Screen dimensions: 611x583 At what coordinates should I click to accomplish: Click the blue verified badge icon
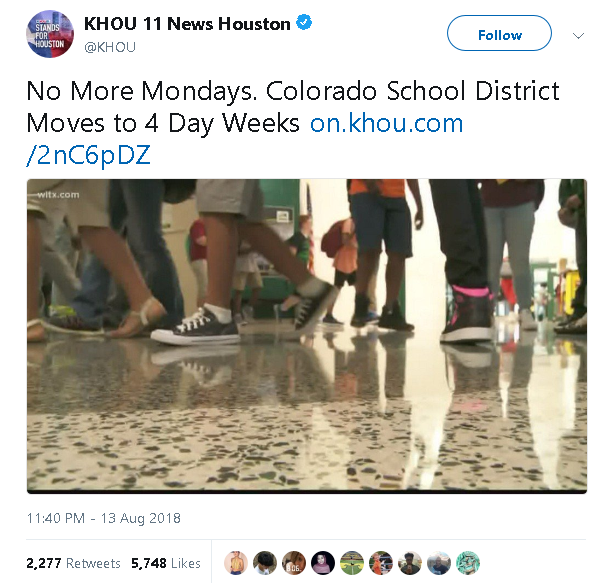coord(304,22)
